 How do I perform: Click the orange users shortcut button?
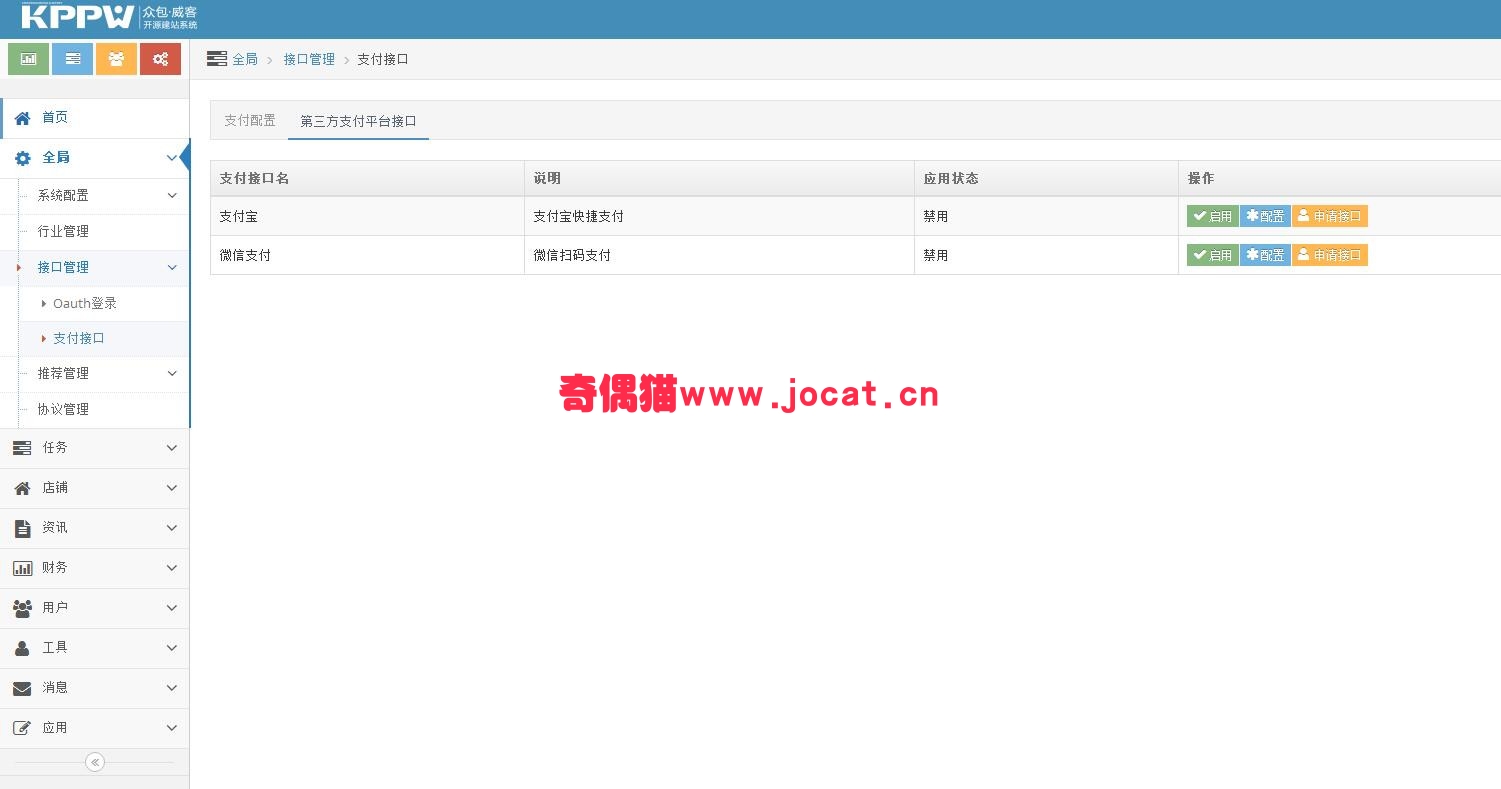pos(116,59)
